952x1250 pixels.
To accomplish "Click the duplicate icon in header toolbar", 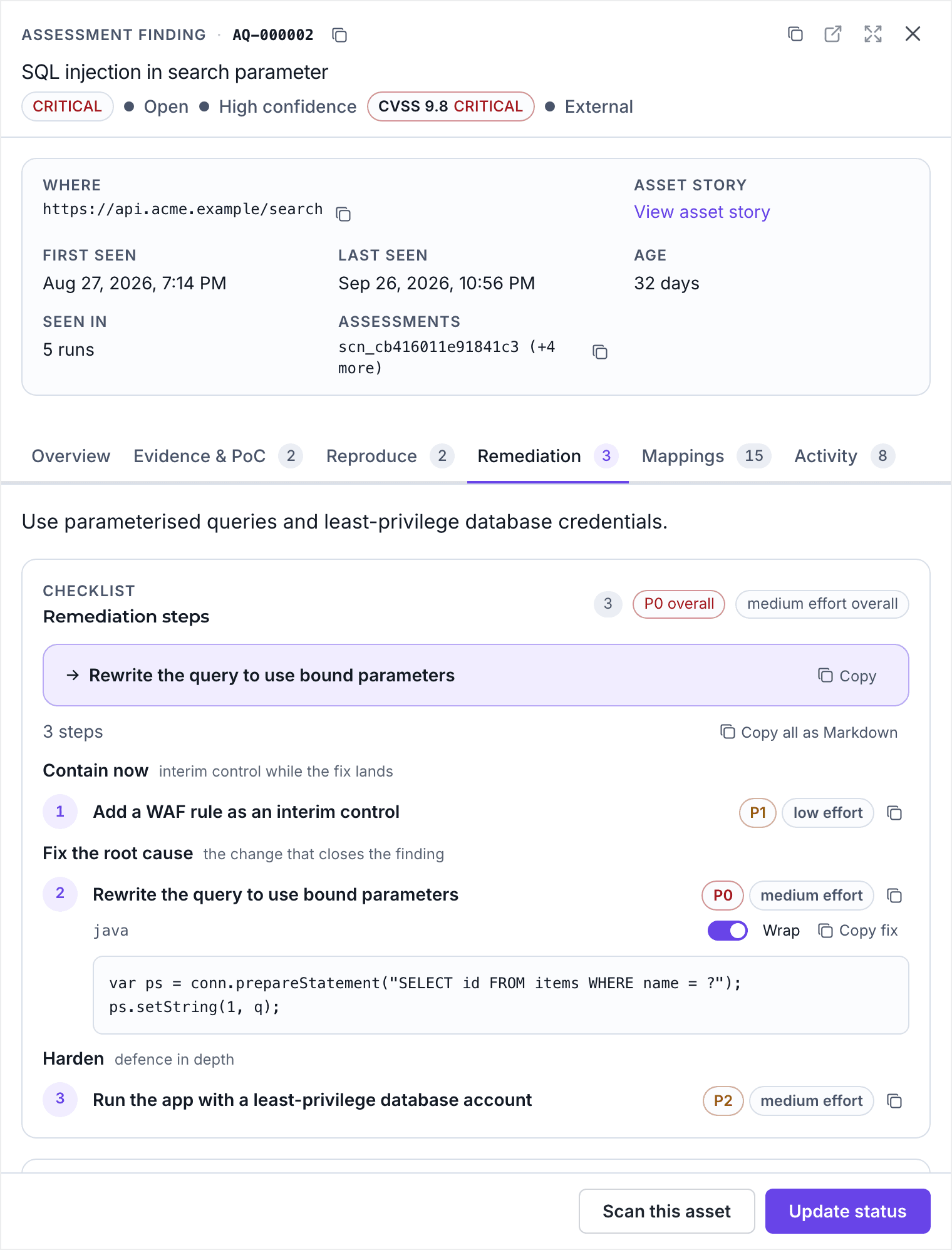I will tap(795, 34).
